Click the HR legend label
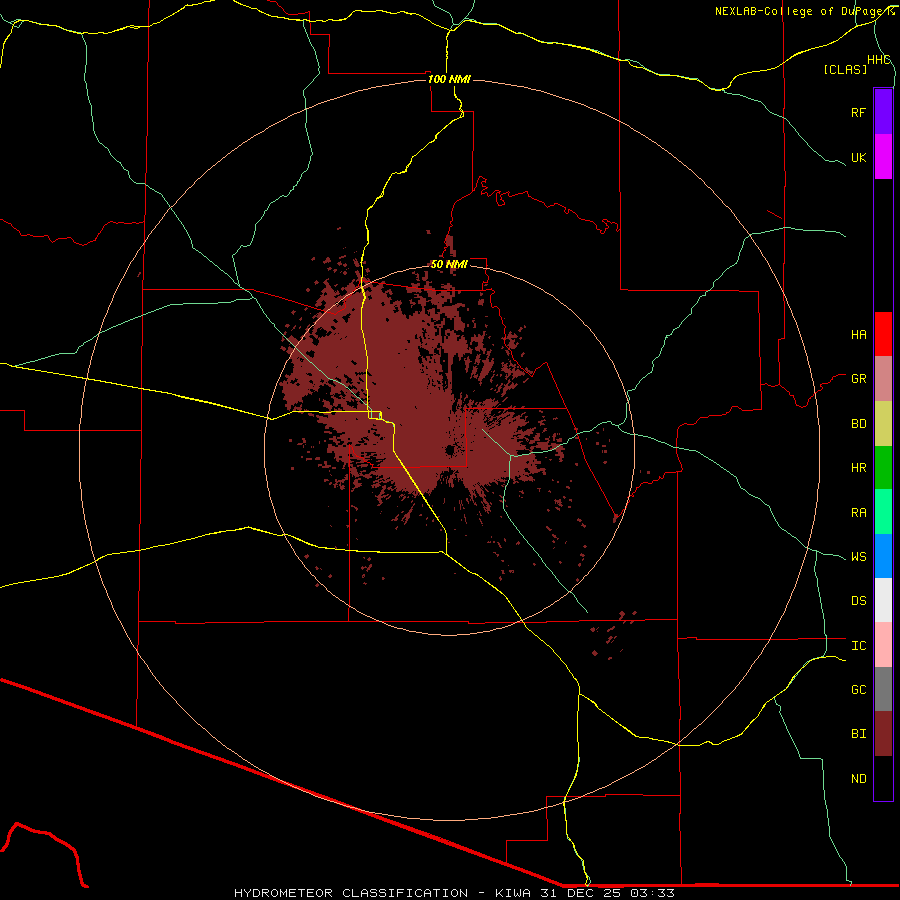The height and width of the screenshot is (900, 900). pyautogui.click(x=858, y=468)
